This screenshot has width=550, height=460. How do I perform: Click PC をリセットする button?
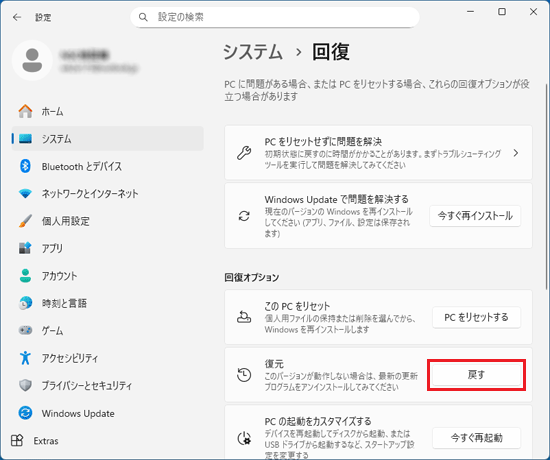point(476,317)
